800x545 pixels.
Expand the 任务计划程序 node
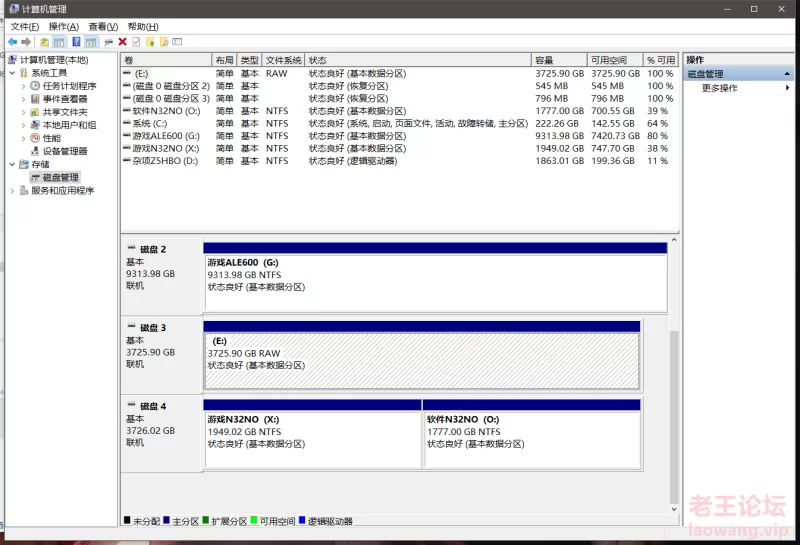tap(23, 86)
